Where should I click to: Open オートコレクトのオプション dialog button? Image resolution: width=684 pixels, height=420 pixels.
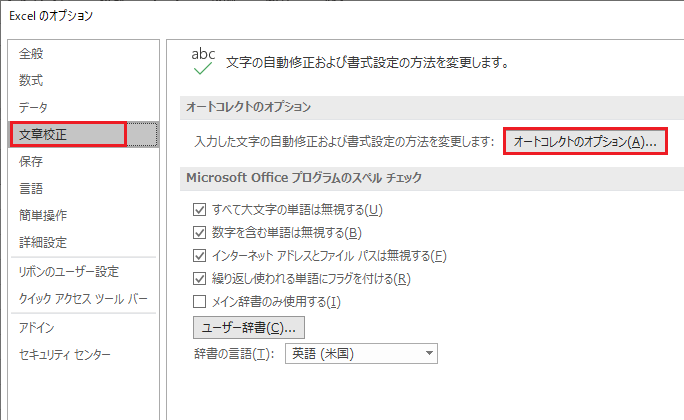tap(584, 142)
